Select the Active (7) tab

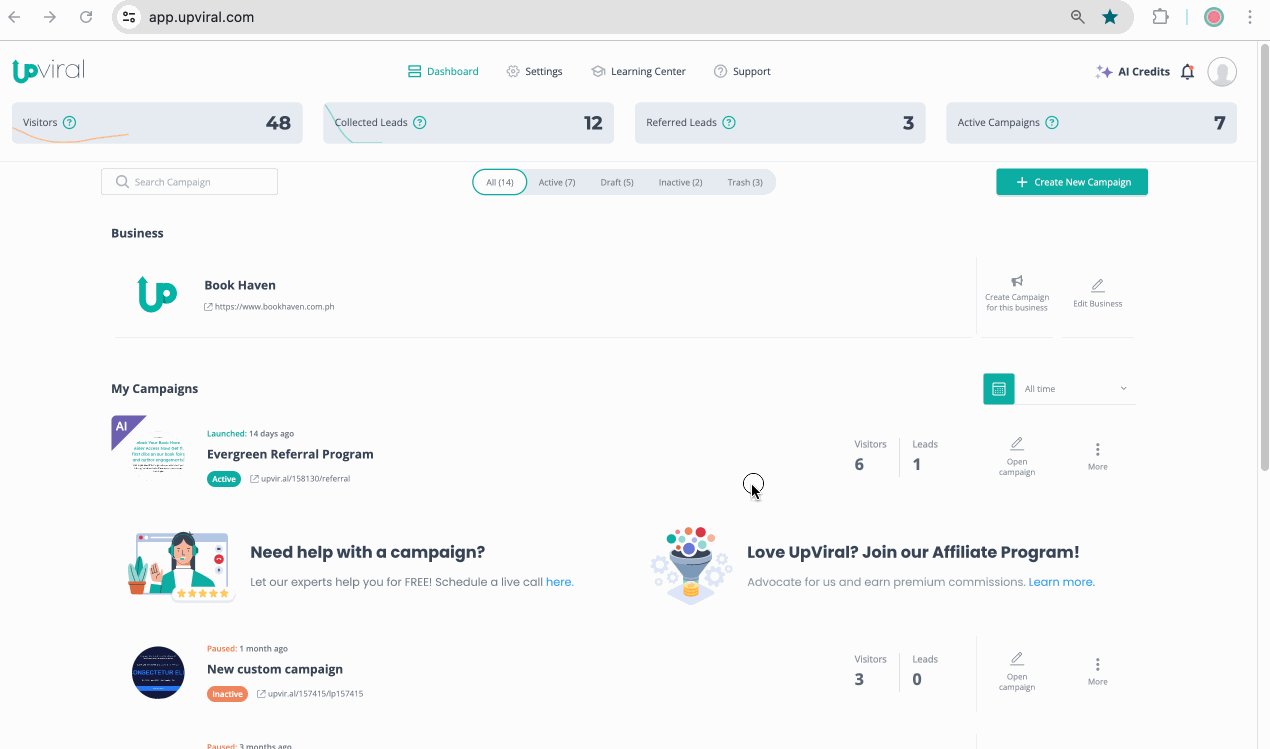pos(557,182)
